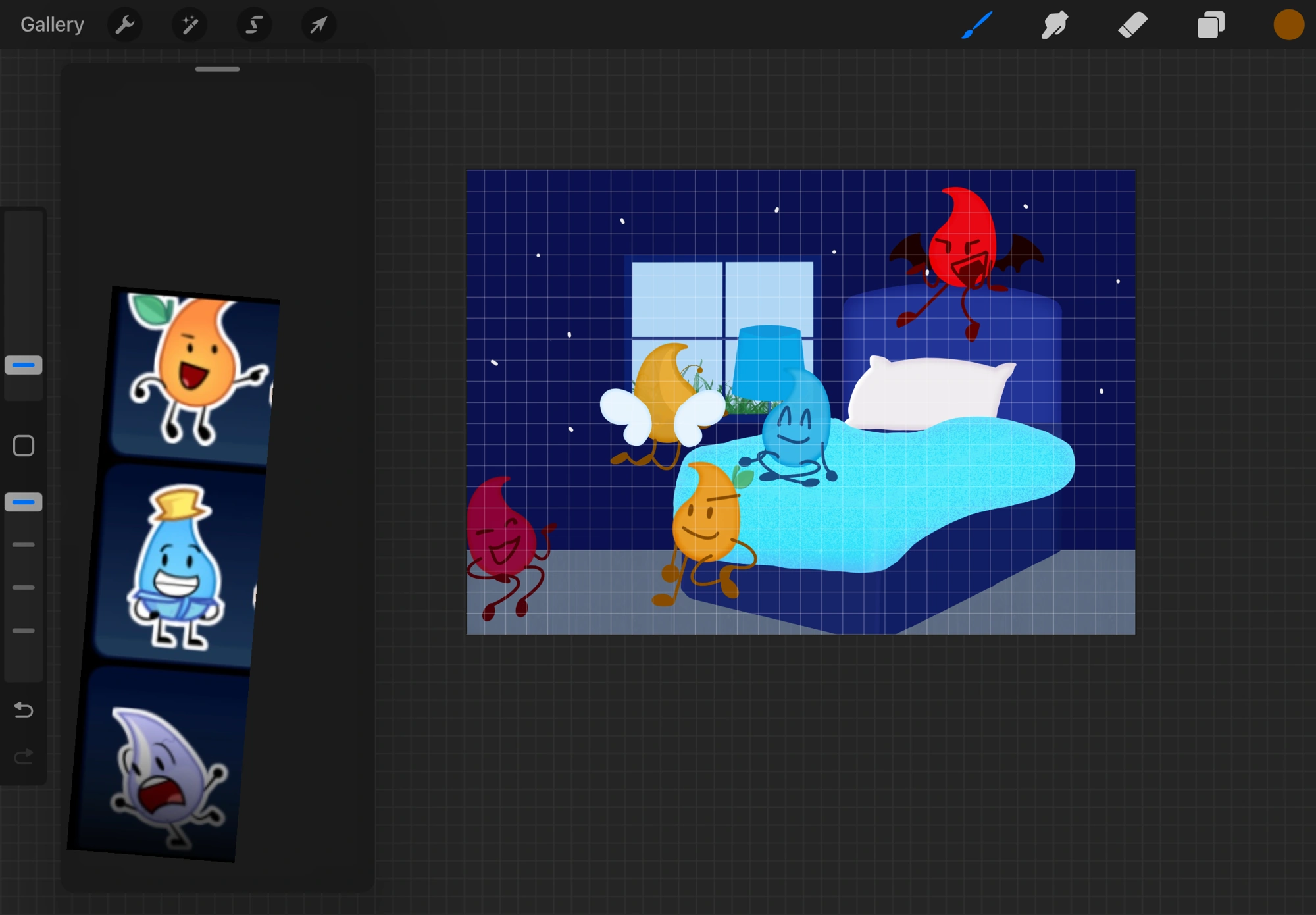Screen dimensions: 1316x915
Task: Adjust the brush size slider
Action: pos(23,365)
